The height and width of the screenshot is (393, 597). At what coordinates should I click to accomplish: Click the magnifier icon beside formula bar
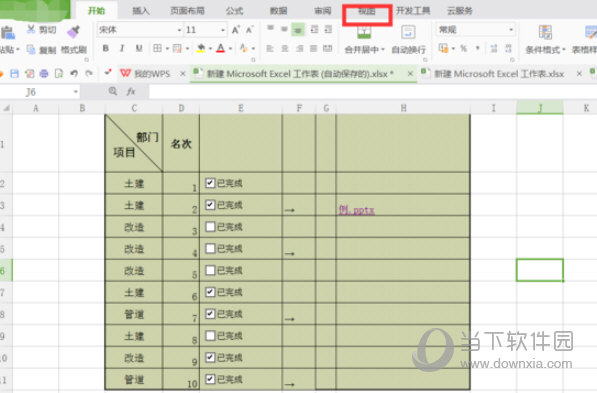coord(113,91)
